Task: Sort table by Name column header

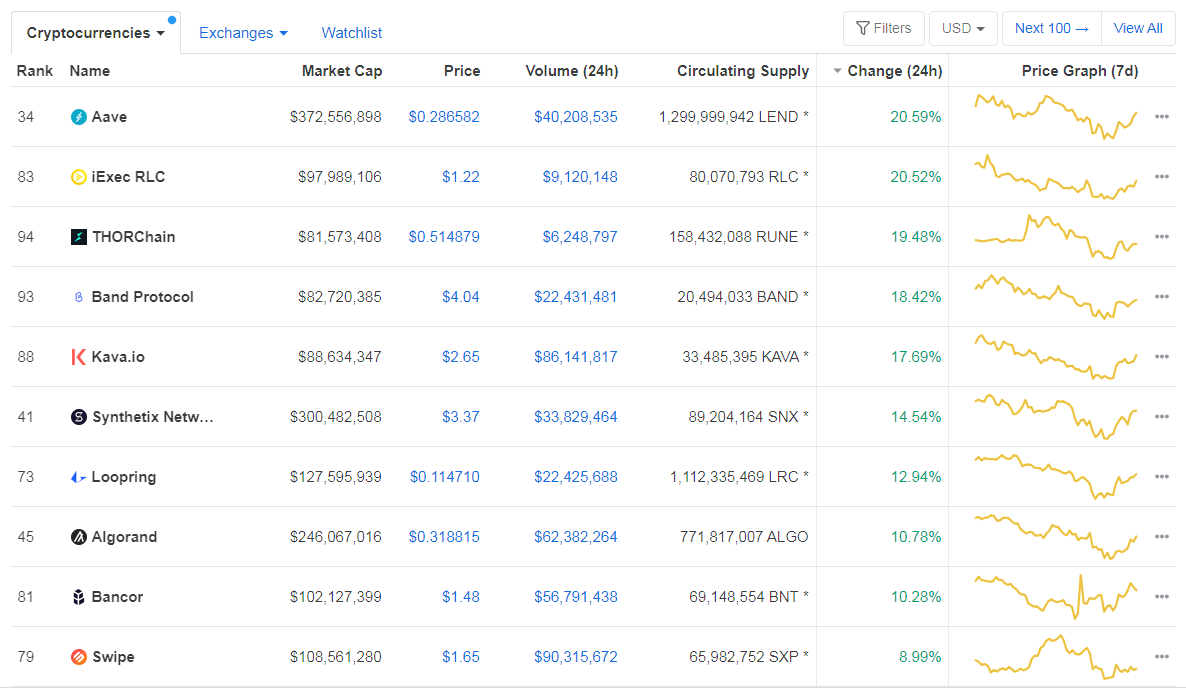Action: click(x=89, y=71)
